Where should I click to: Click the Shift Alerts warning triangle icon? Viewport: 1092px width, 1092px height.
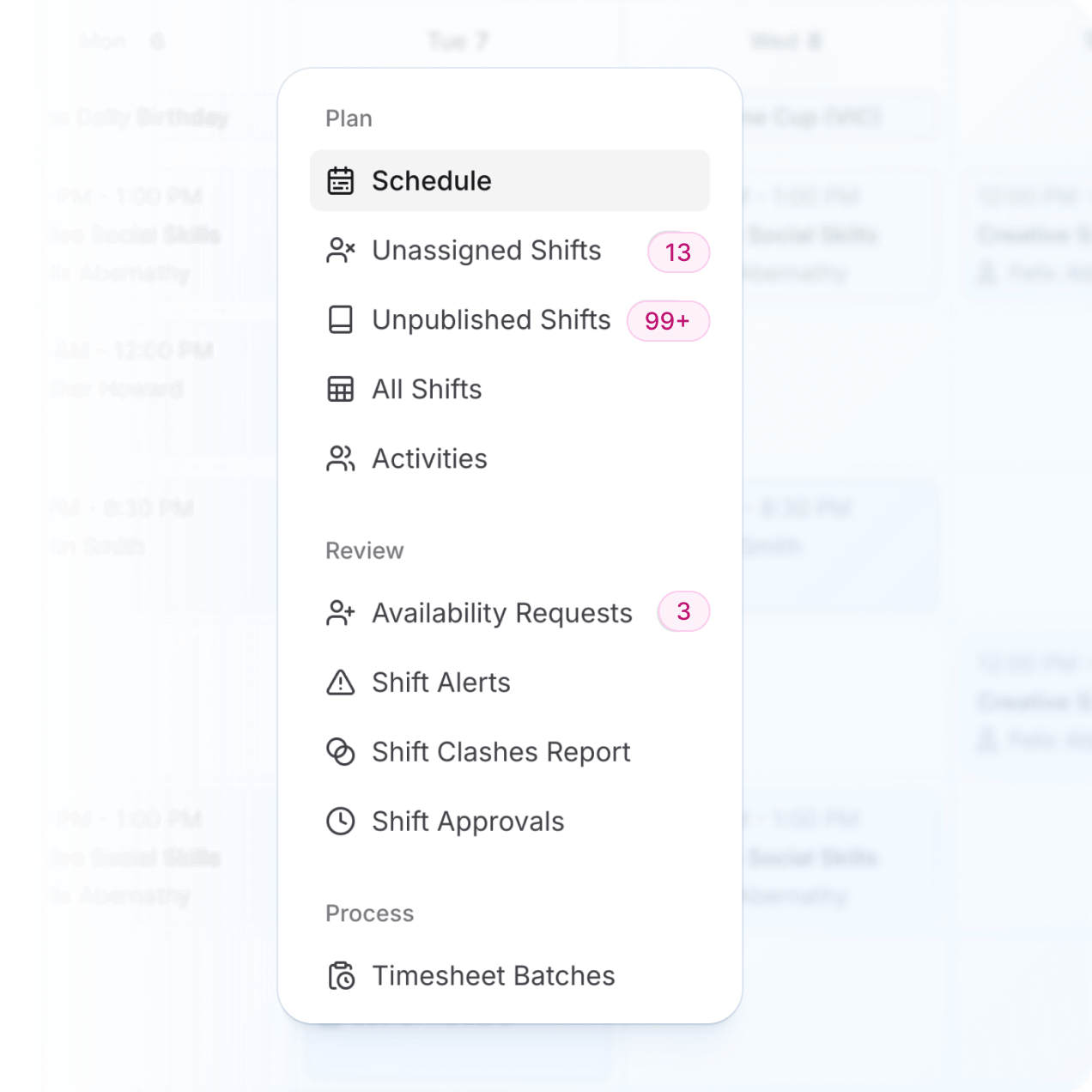point(341,682)
